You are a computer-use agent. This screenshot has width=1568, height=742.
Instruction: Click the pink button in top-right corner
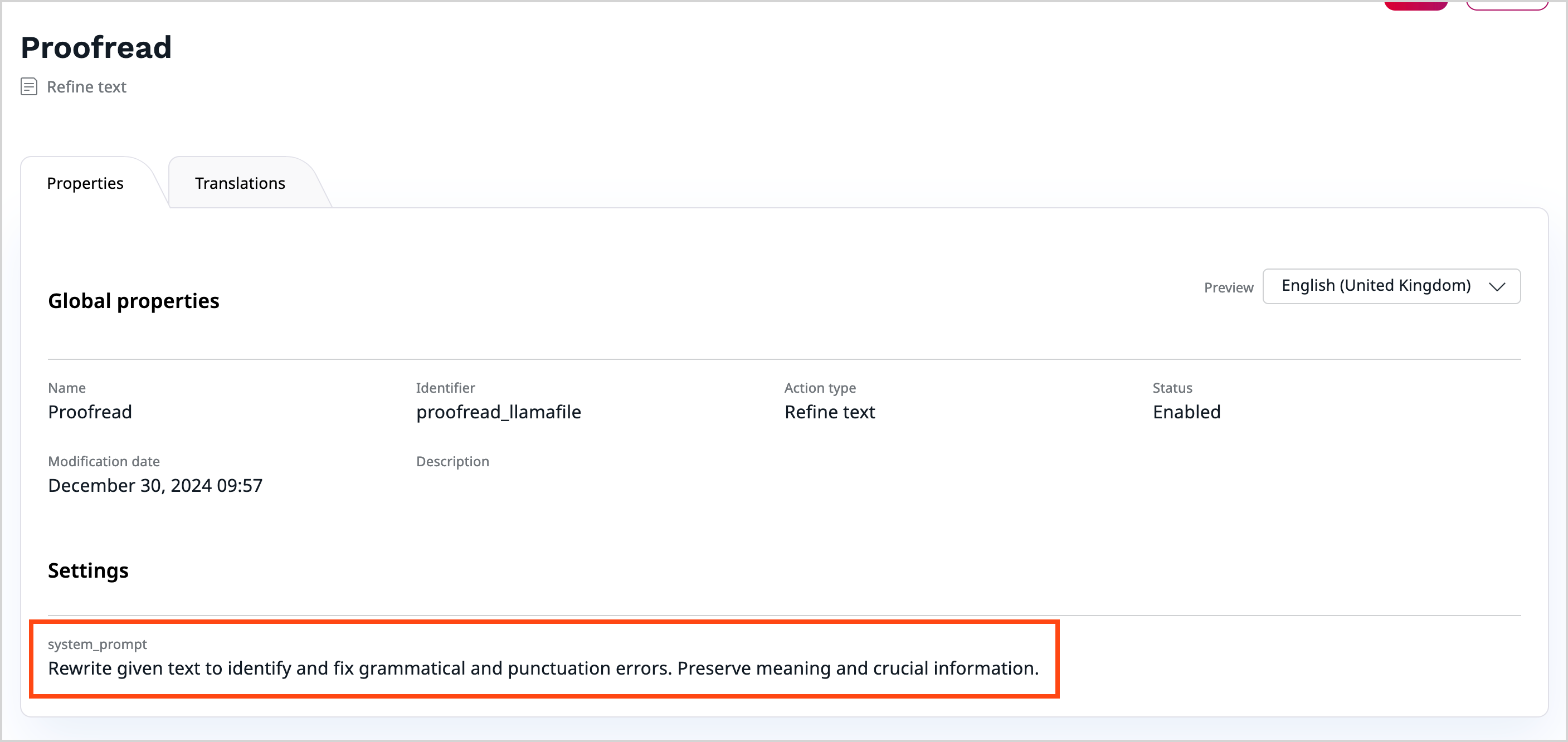pos(1416,5)
